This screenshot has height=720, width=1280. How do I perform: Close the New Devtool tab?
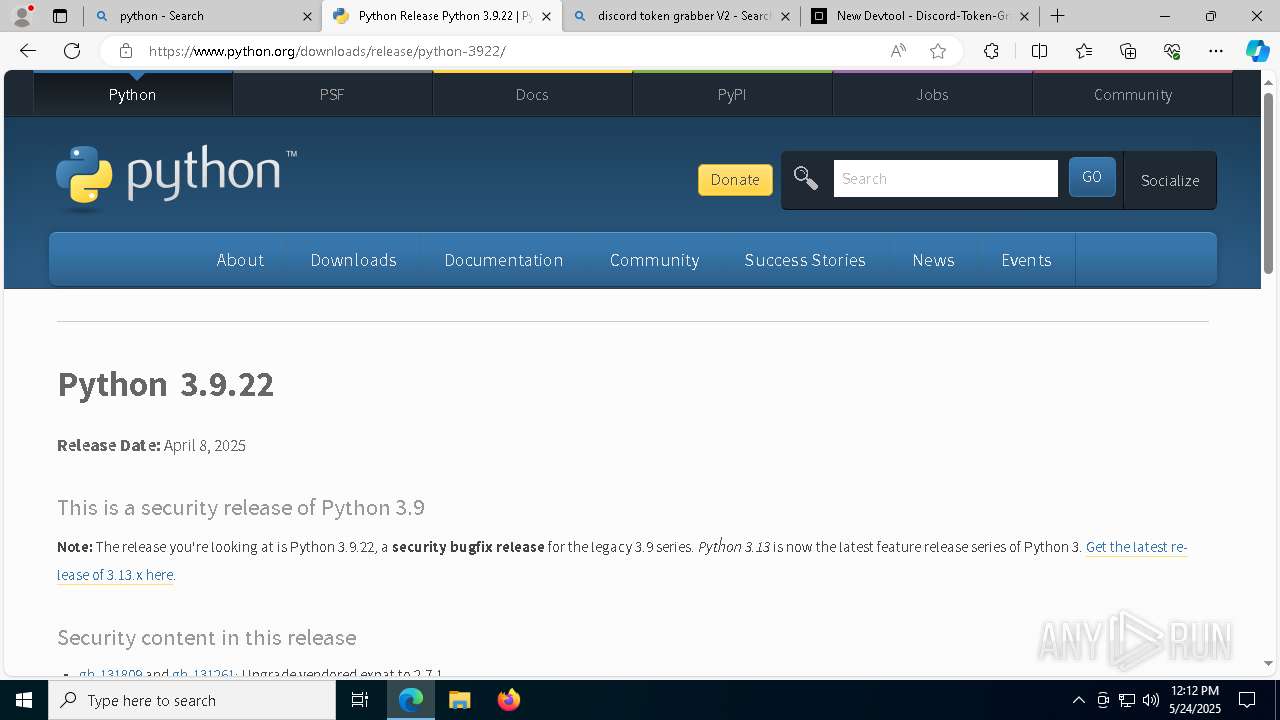1024,16
